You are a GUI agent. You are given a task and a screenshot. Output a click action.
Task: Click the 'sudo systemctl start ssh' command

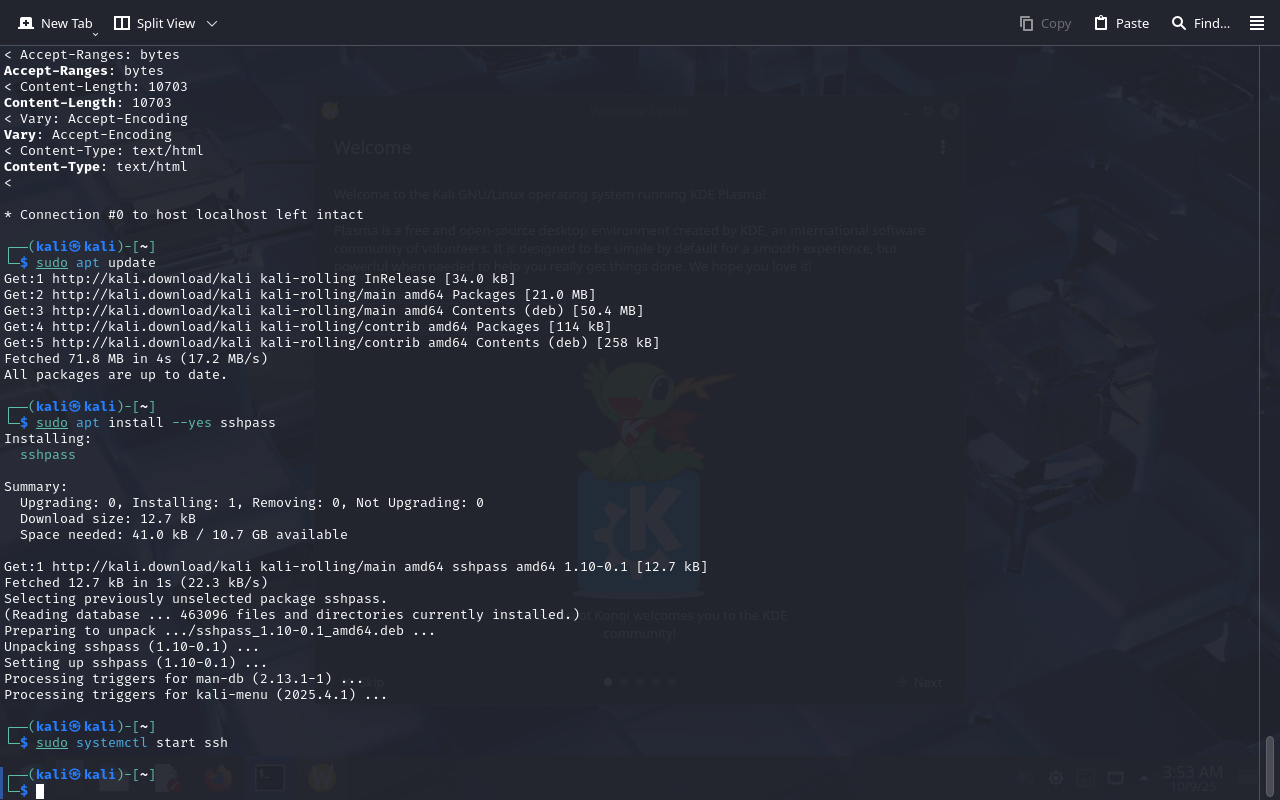132,743
